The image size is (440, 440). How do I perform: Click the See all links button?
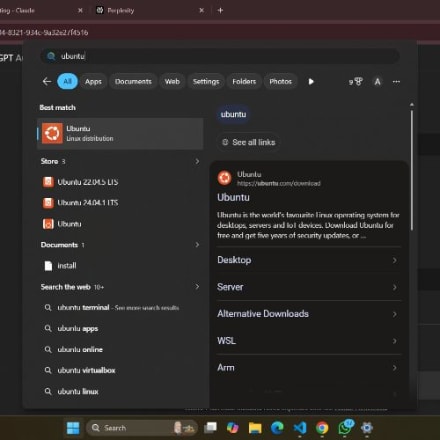pos(249,142)
